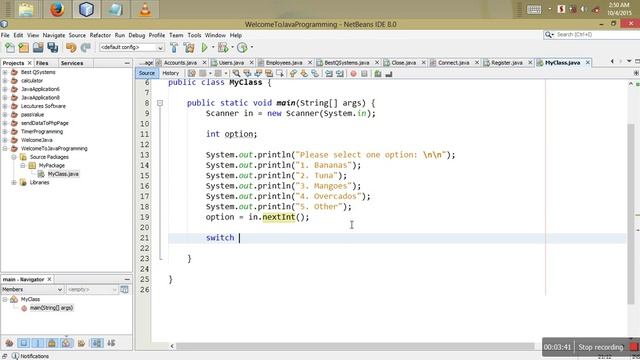This screenshot has width=640, height=360.
Task: Open the Refactor menu
Action: [100, 35]
